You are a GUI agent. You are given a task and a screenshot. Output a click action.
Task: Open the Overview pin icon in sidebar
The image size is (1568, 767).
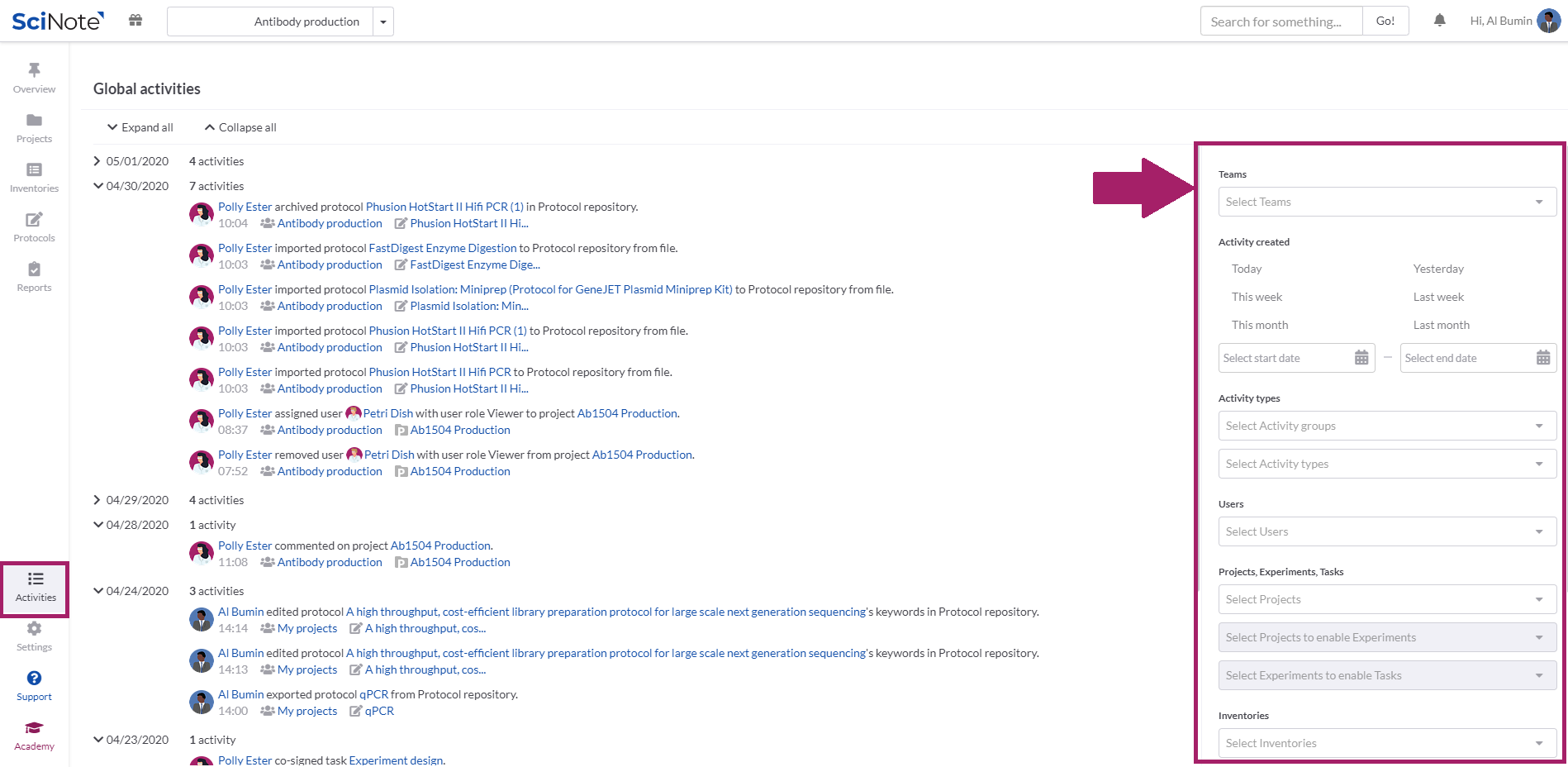[34, 70]
